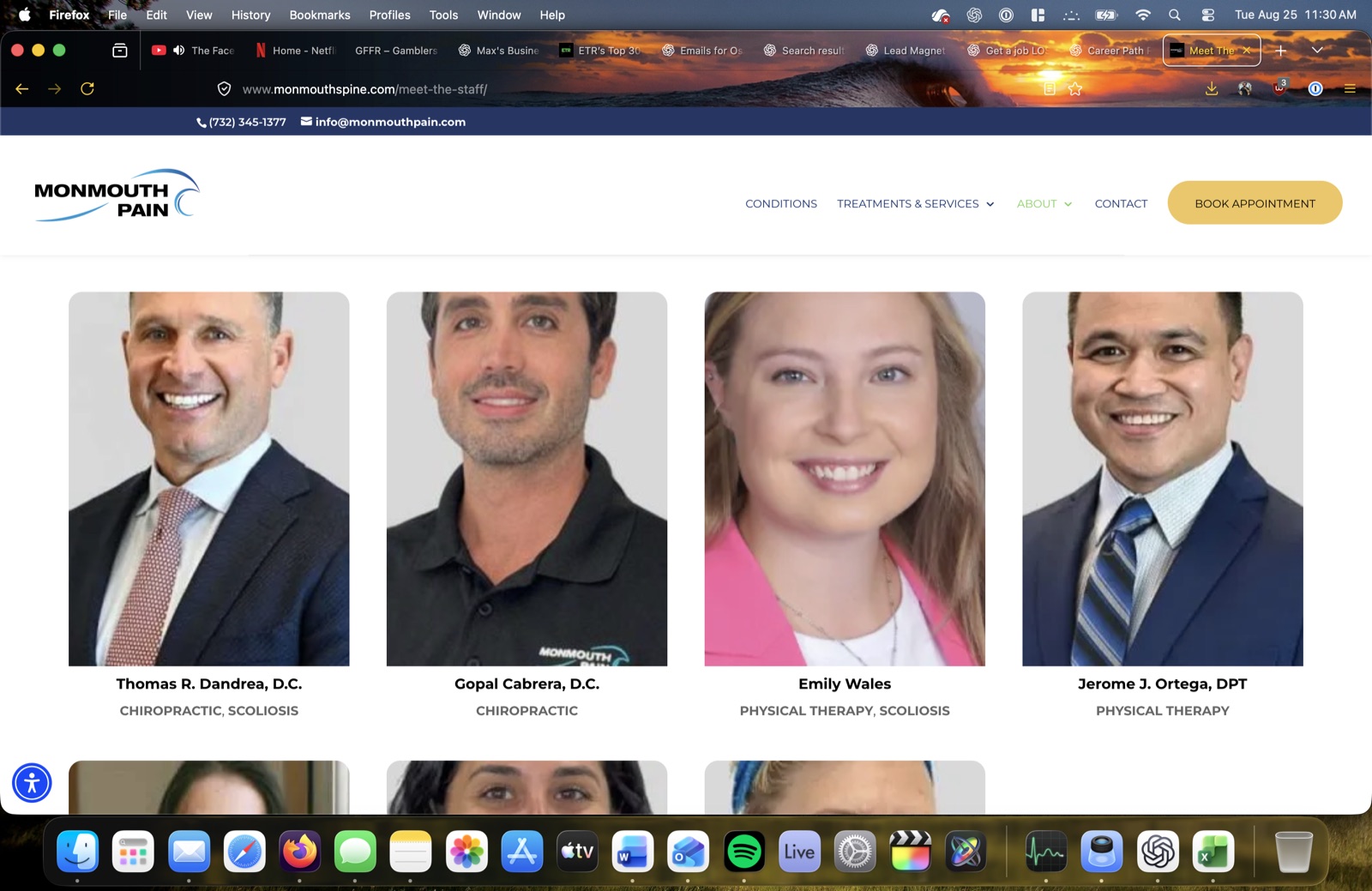Open Apple TV from the Dock

(x=577, y=852)
